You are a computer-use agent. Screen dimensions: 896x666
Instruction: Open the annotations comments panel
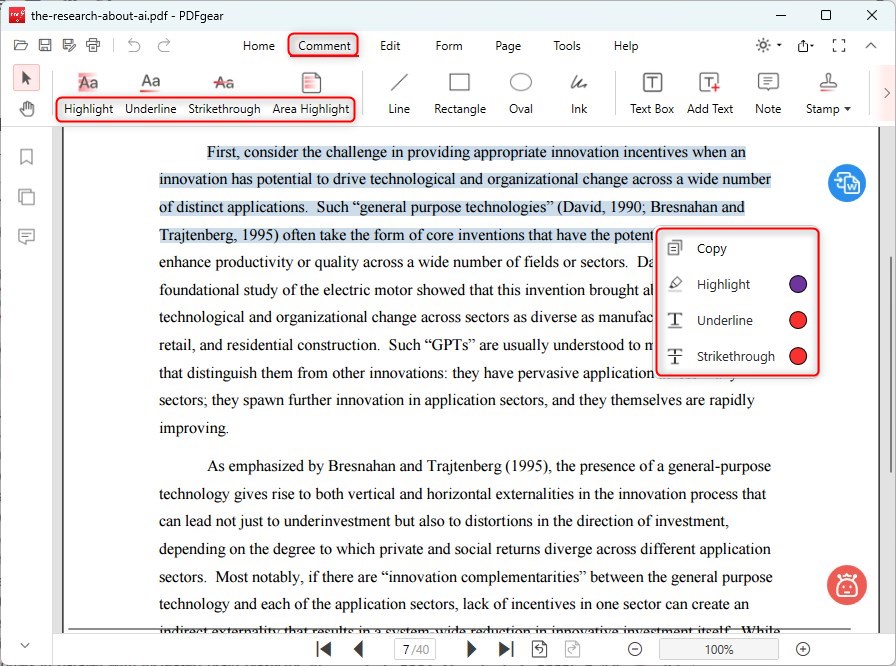[x=26, y=237]
